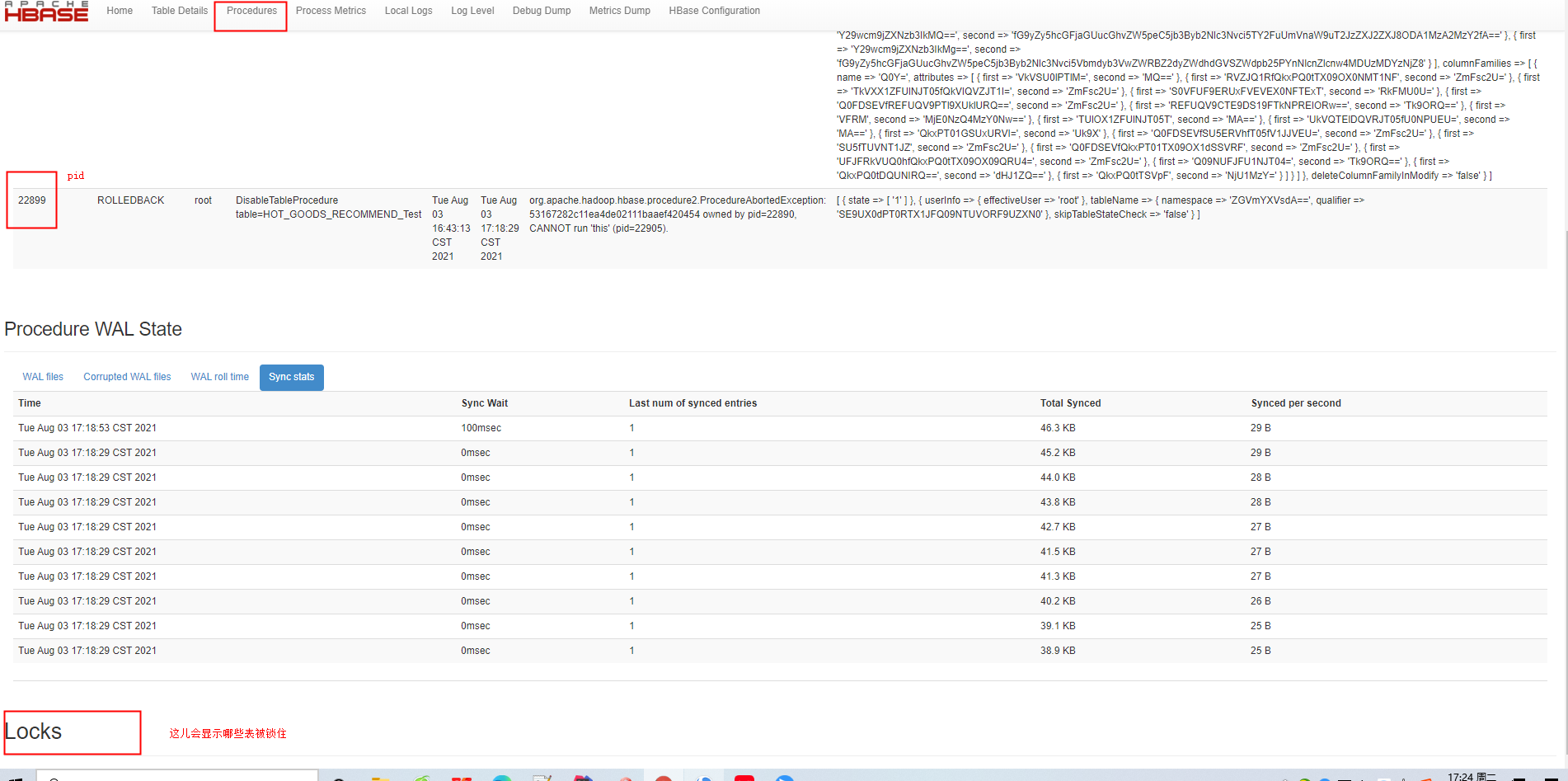Switch to WAL roll time tab
The width and height of the screenshot is (1568, 781).
(219, 377)
